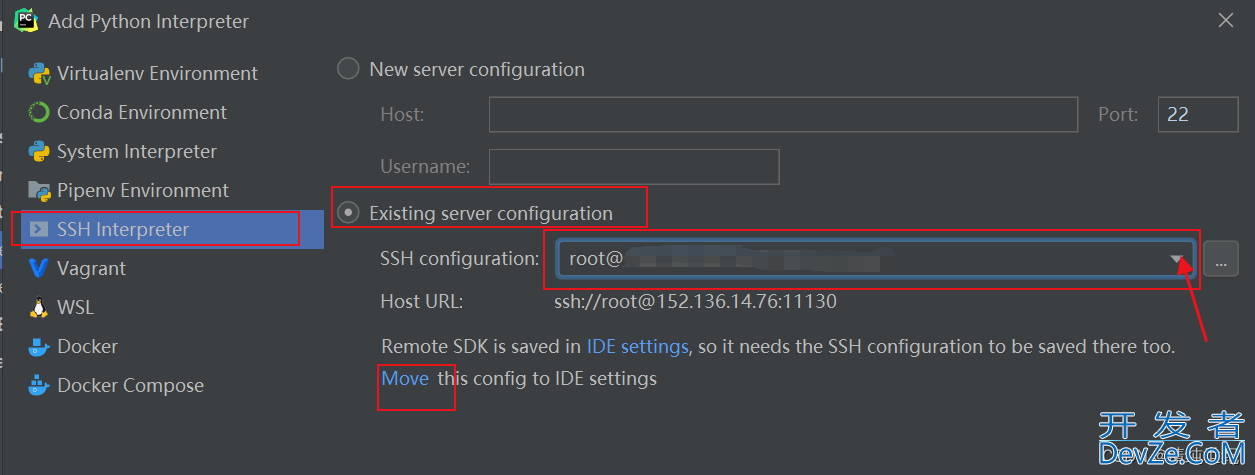Click the Pipenv Environment folder icon
This screenshot has height=475, width=1255.
(x=39, y=190)
